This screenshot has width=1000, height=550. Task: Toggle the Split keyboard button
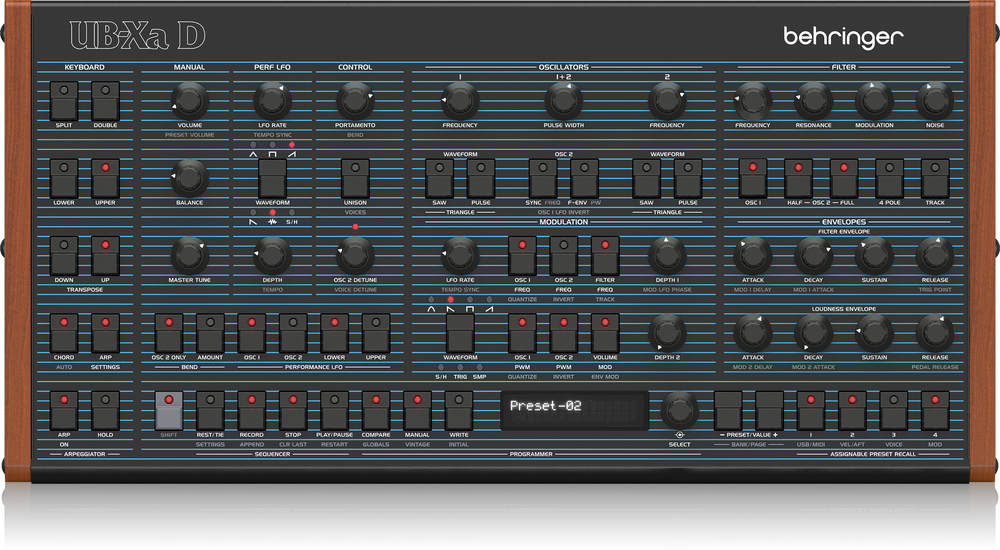click(63, 100)
